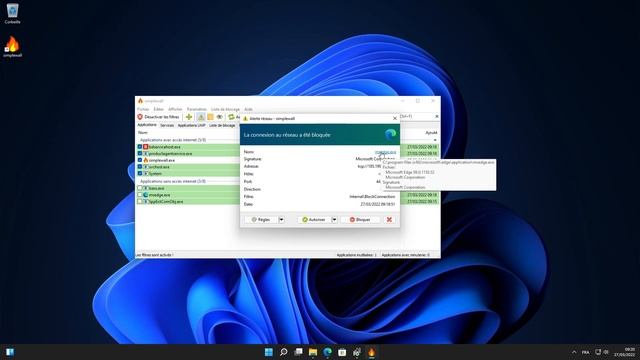Open the Afficher menu
Screen dimensions: 640x360
pos(175,109)
